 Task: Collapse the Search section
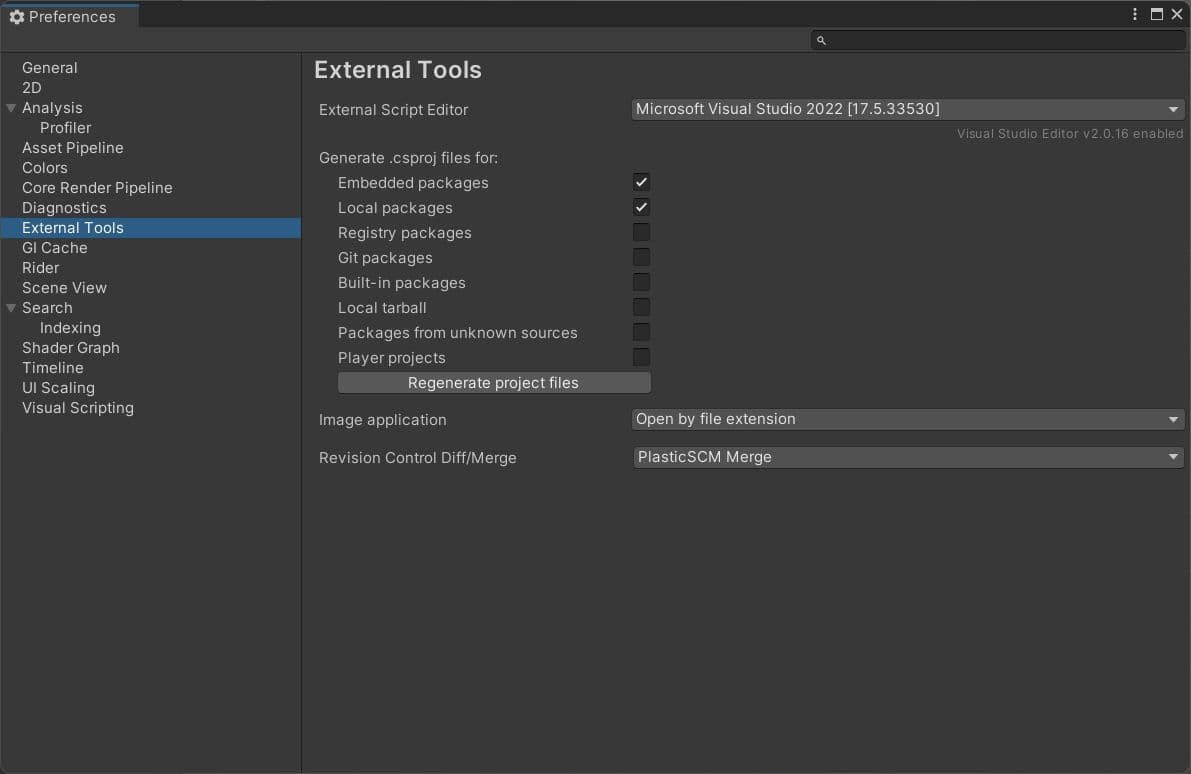pos(11,307)
